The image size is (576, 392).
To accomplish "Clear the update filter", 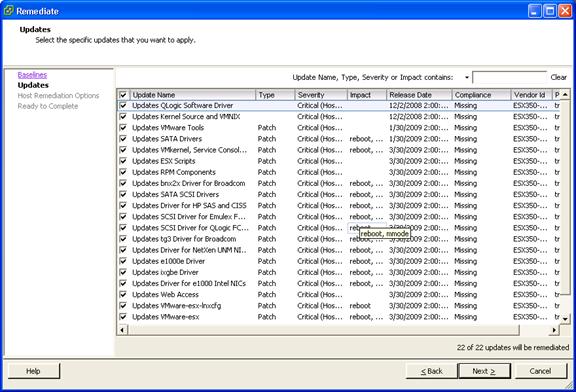I will tap(558, 77).
